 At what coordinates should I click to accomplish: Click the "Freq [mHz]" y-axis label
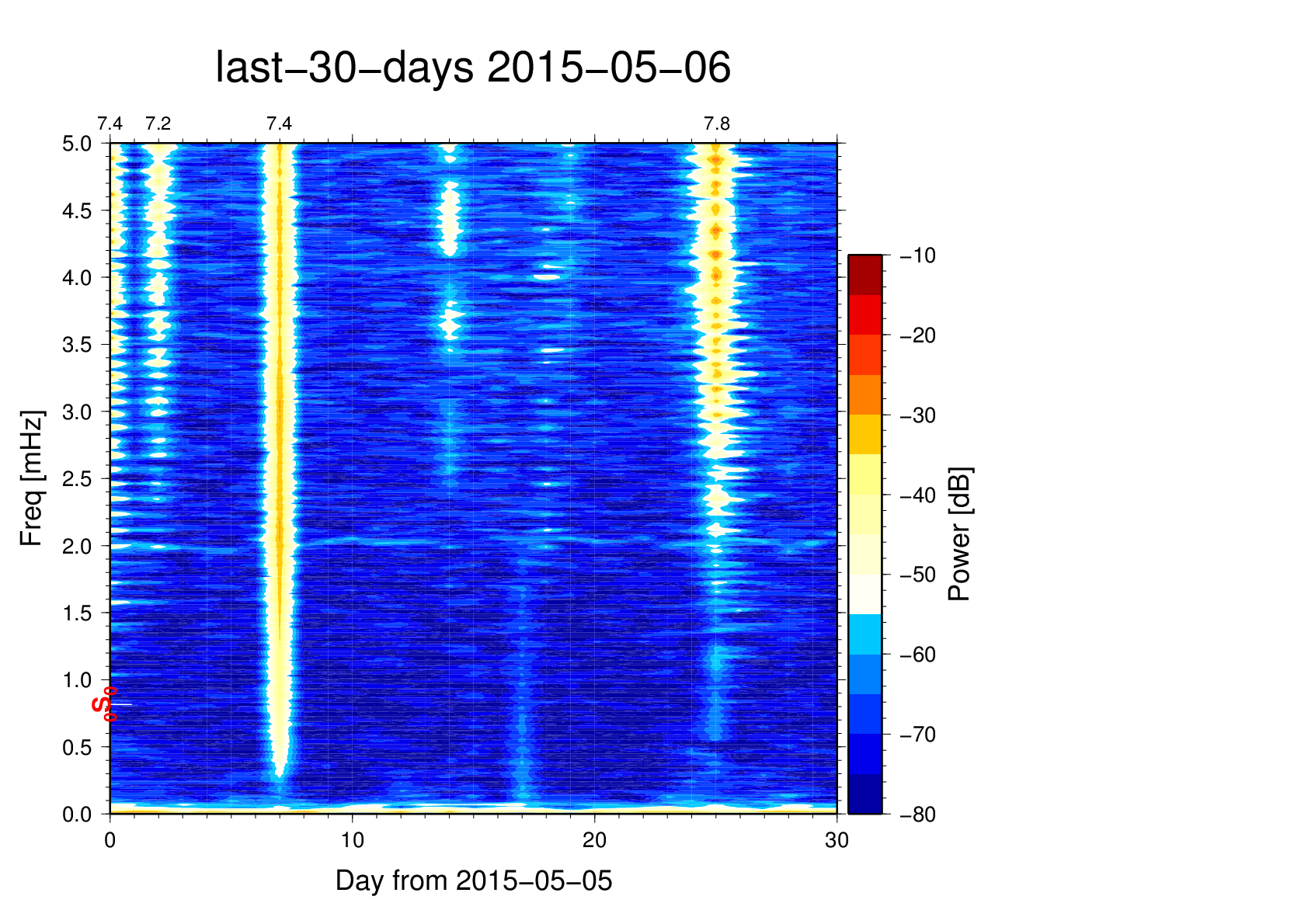(32, 478)
